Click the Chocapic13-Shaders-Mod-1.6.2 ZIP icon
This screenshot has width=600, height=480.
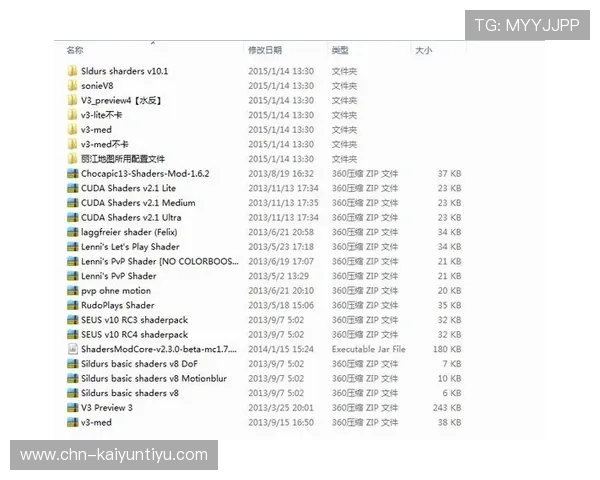coord(73,173)
